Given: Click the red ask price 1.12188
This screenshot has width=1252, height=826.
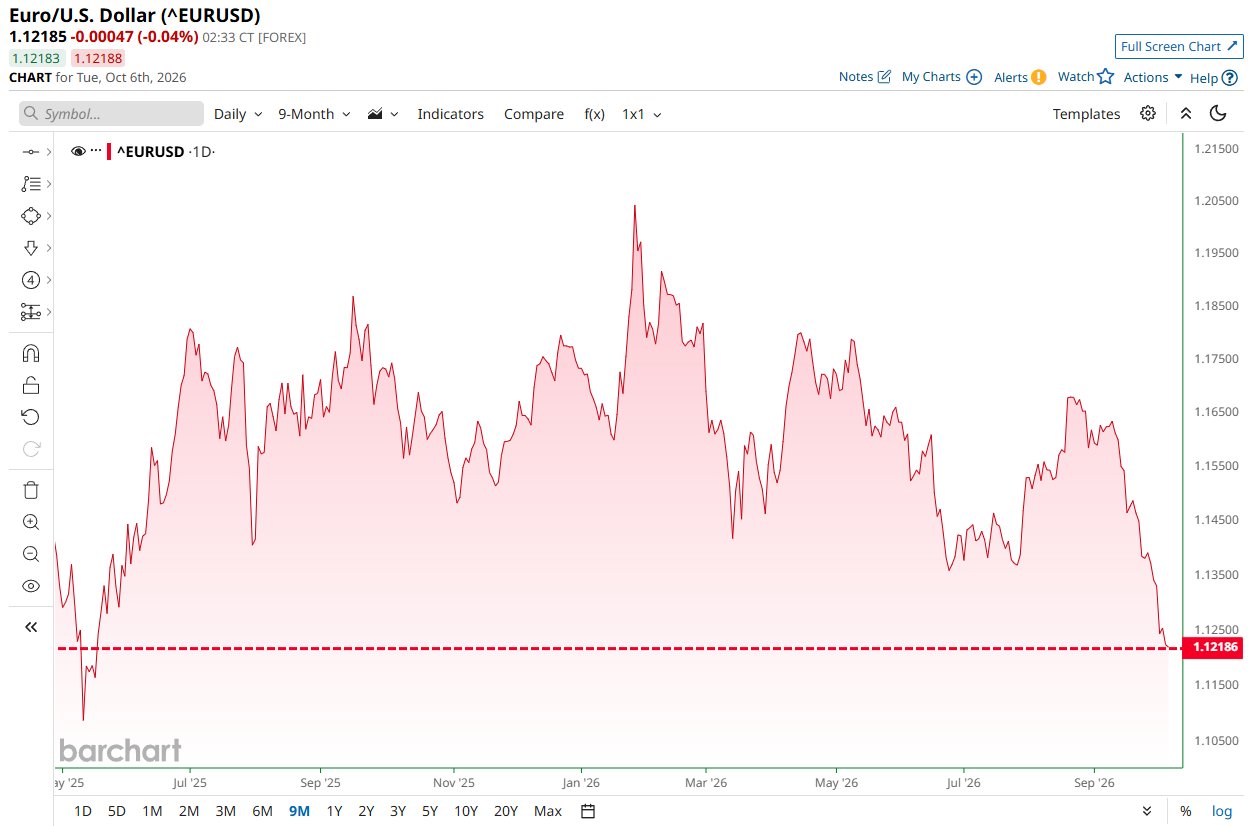Looking at the screenshot, I should click(x=97, y=58).
